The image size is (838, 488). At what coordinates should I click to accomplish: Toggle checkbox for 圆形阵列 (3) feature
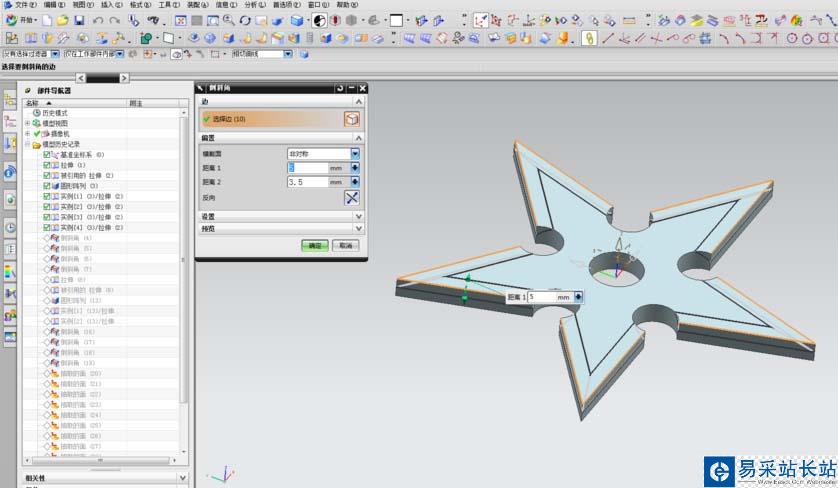tap(46, 186)
